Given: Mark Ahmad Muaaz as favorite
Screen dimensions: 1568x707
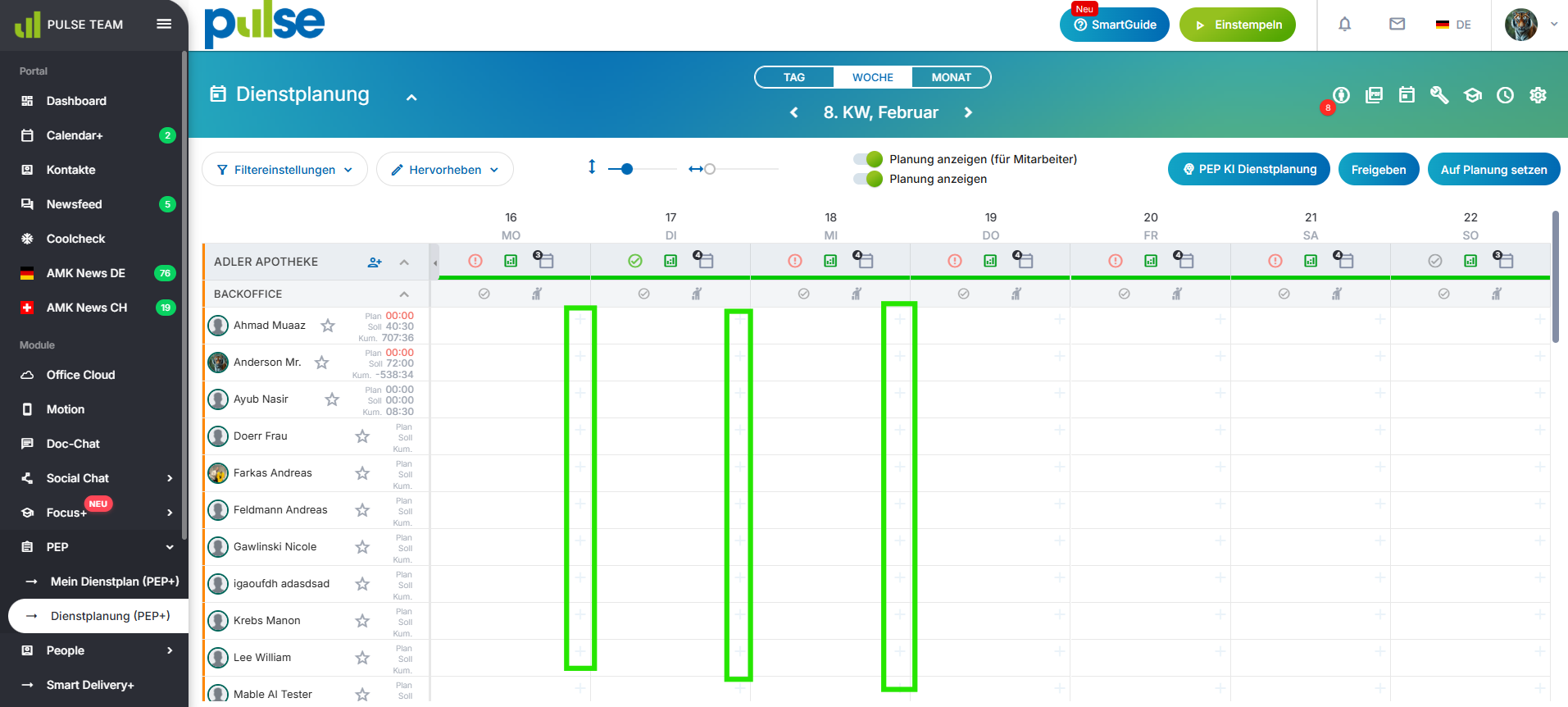Looking at the screenshot, I should [x=328, y=326].
